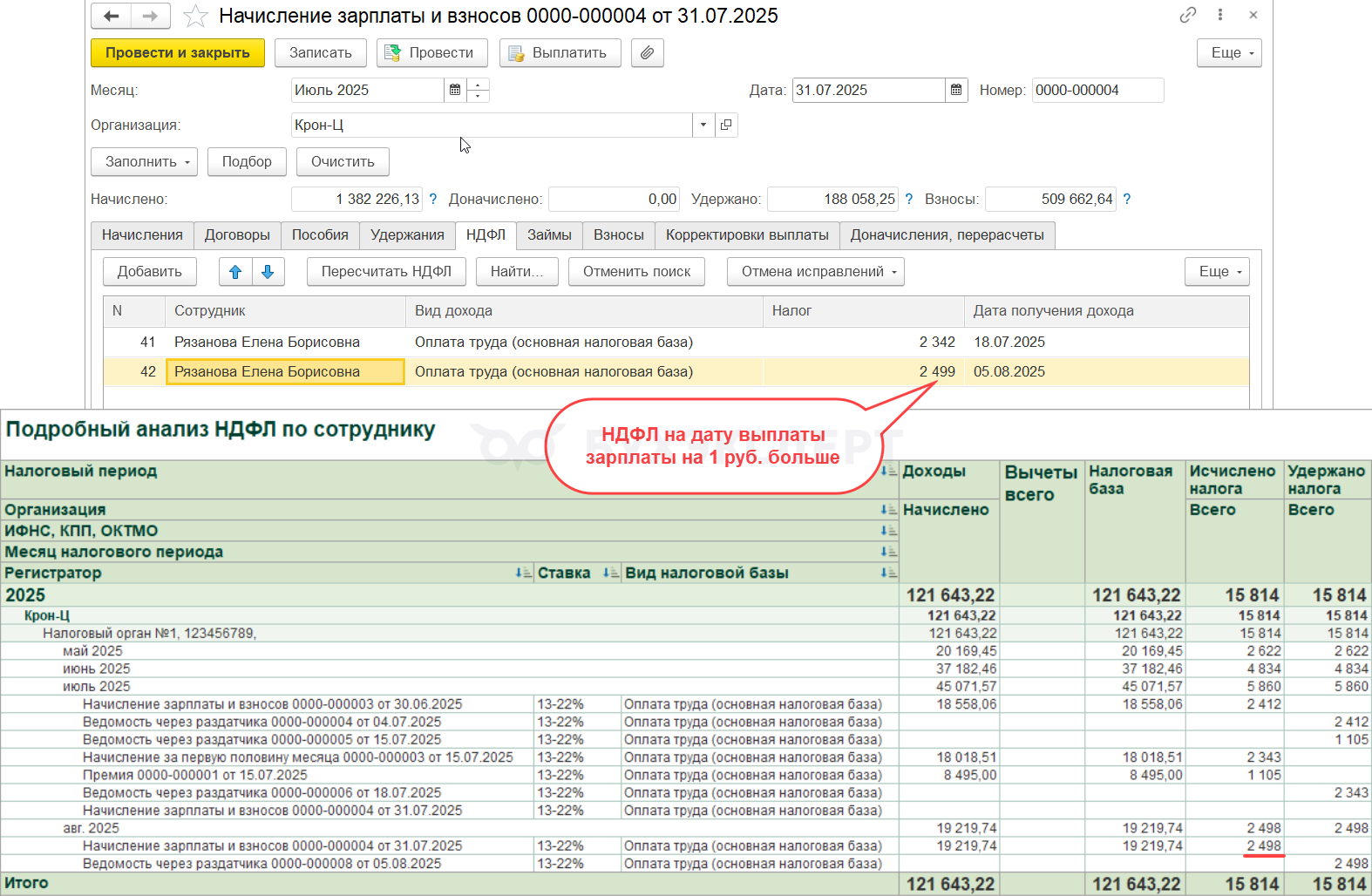Move row up with blue arrow
Image resolution: width=1372 pixels, height=896 pixels.
pyautogui.click(x=235, y=272)
